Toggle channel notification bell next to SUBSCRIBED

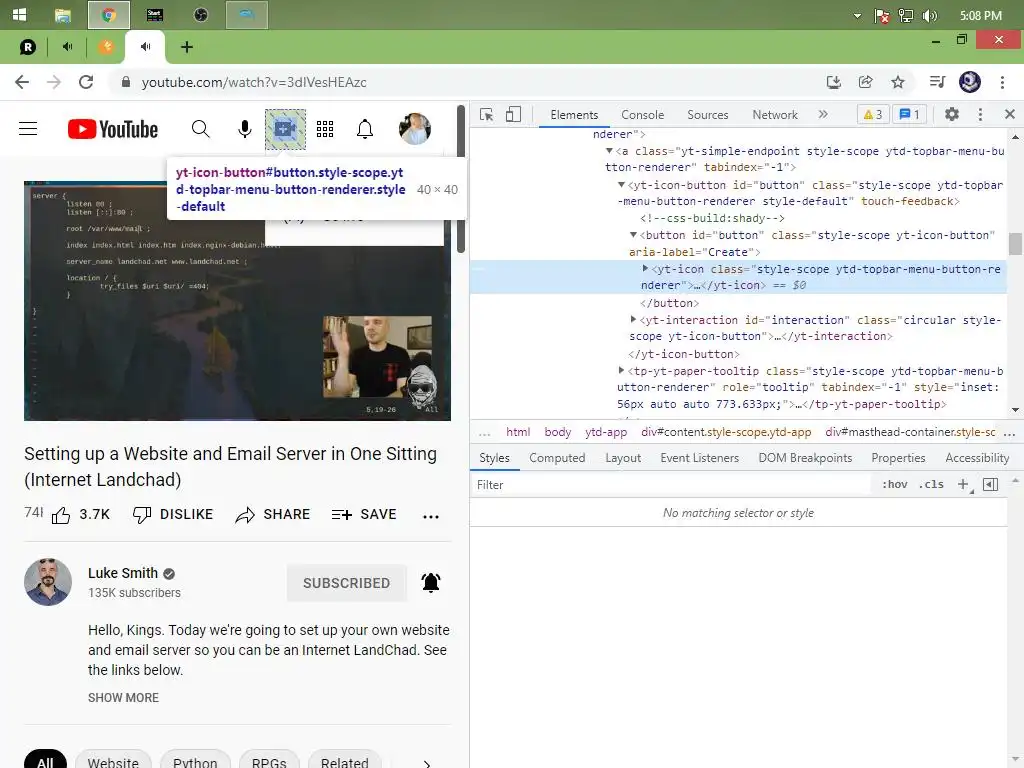click(x=431, y=582)
